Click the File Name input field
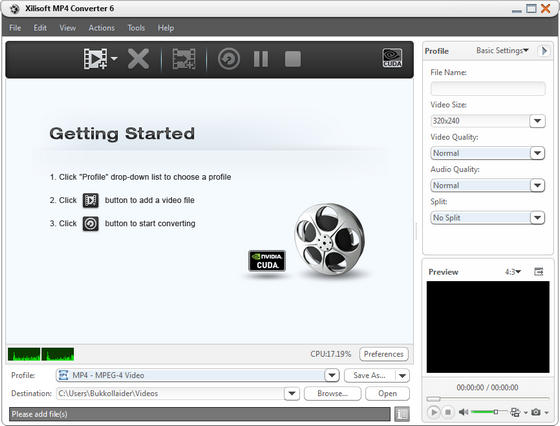This screenshot has height=426, width=560. point(488,89)
